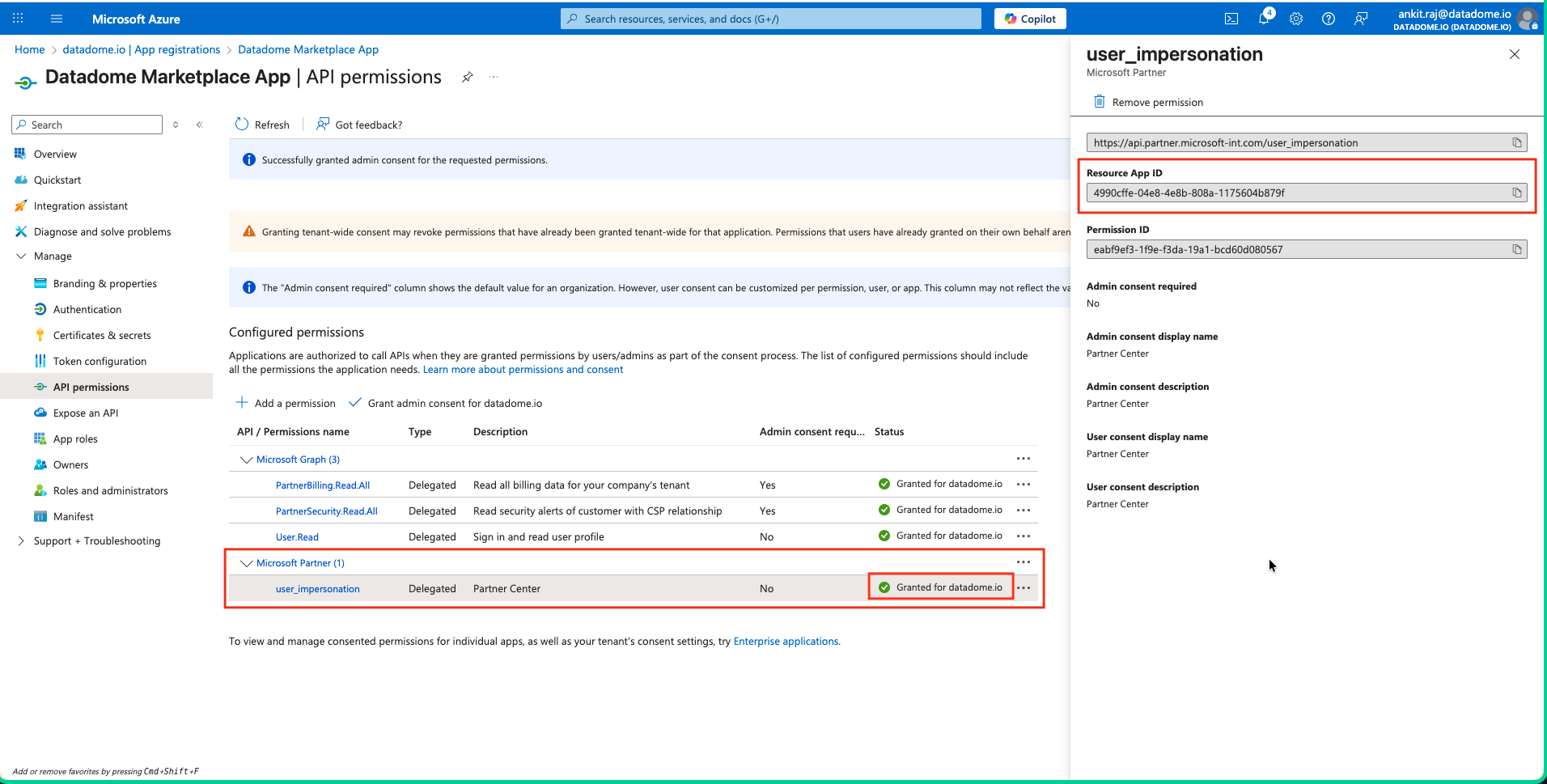Pin the API permissions page
Screen dimensions: 1547x784
click(x=468, y=78)
